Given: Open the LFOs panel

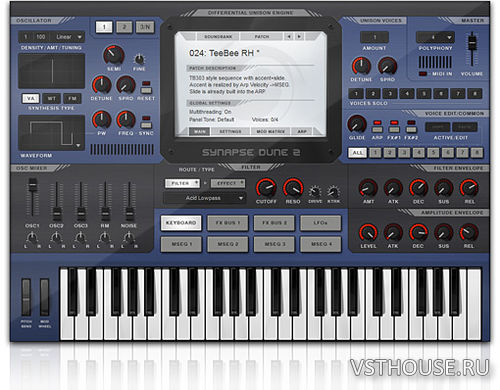Looking at the screenshot, I should (x=321, y=223).
